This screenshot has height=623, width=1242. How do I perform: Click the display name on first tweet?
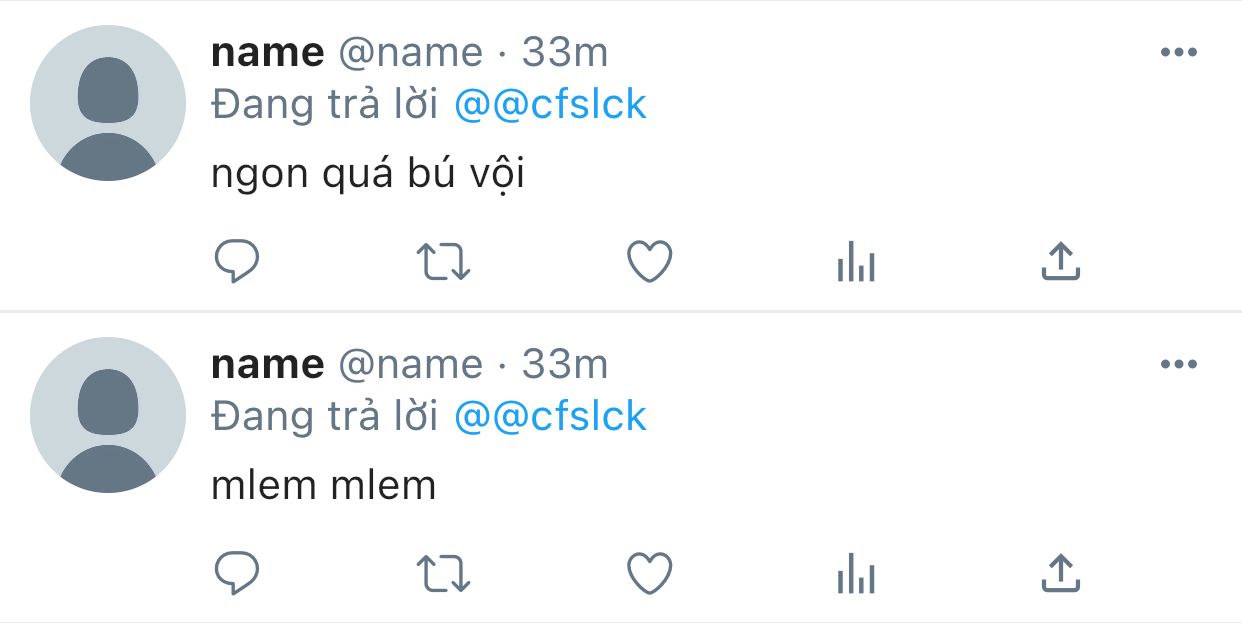pyautogui.click(x=267, y=53)
